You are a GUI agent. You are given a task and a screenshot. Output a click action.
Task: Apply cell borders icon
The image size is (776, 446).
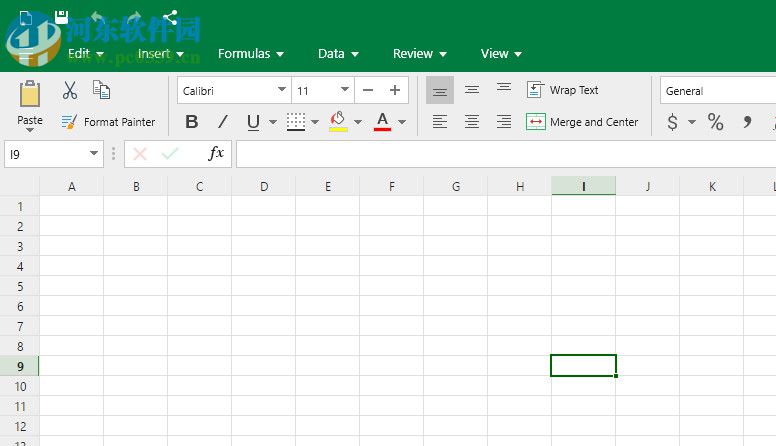[296, 122]
